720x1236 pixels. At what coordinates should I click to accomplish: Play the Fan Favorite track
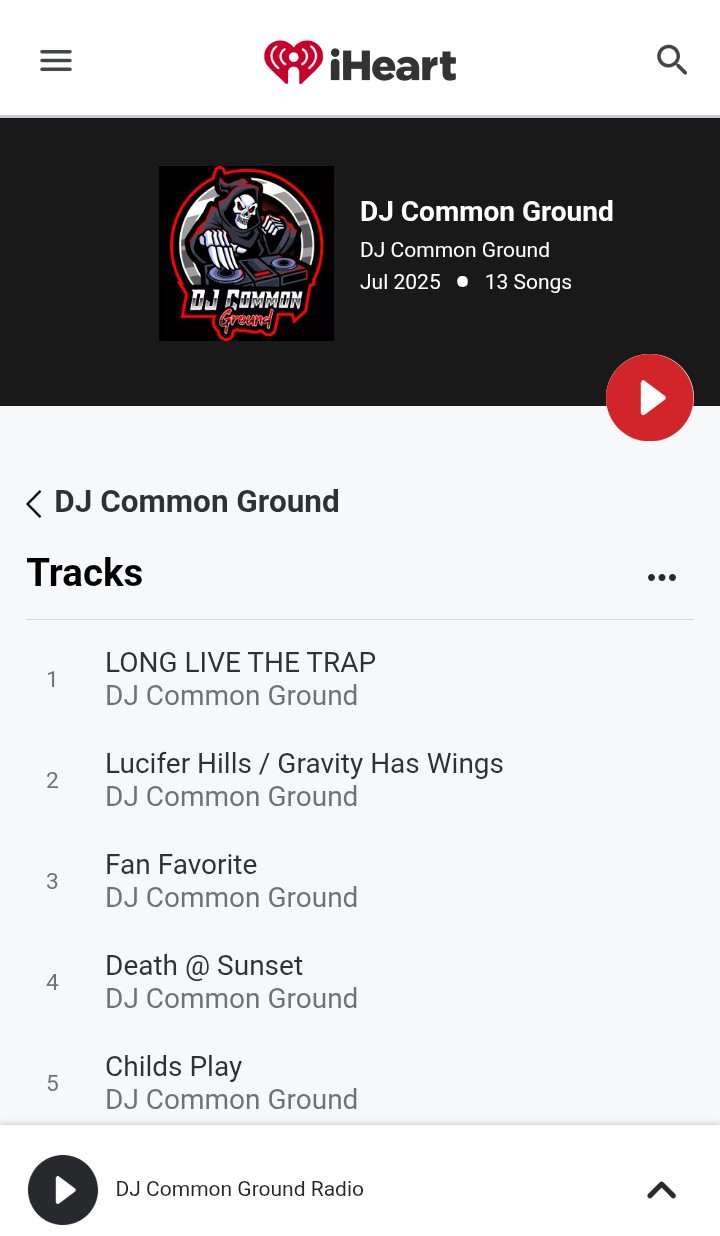[x=360, y=881]
